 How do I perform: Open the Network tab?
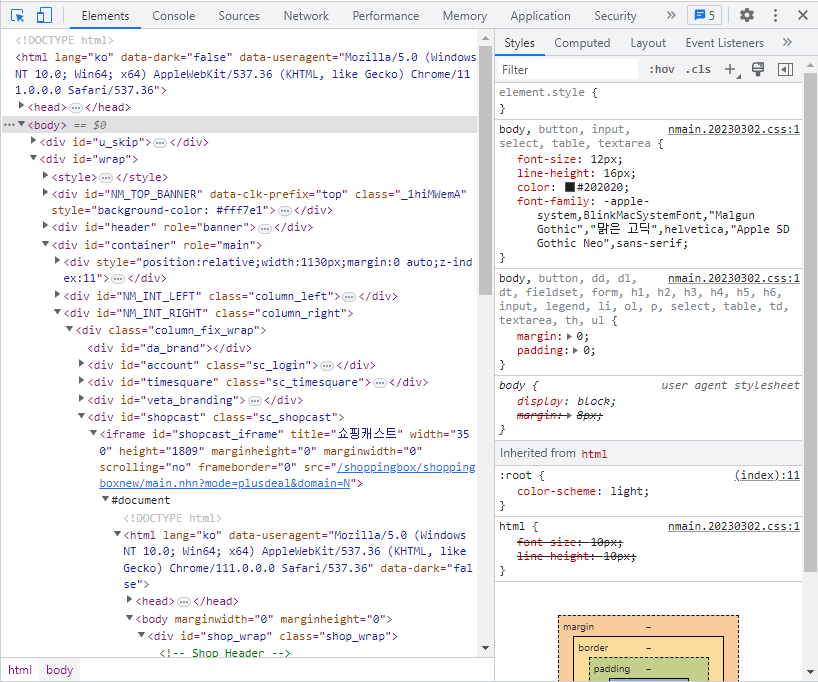pos(306,16)
